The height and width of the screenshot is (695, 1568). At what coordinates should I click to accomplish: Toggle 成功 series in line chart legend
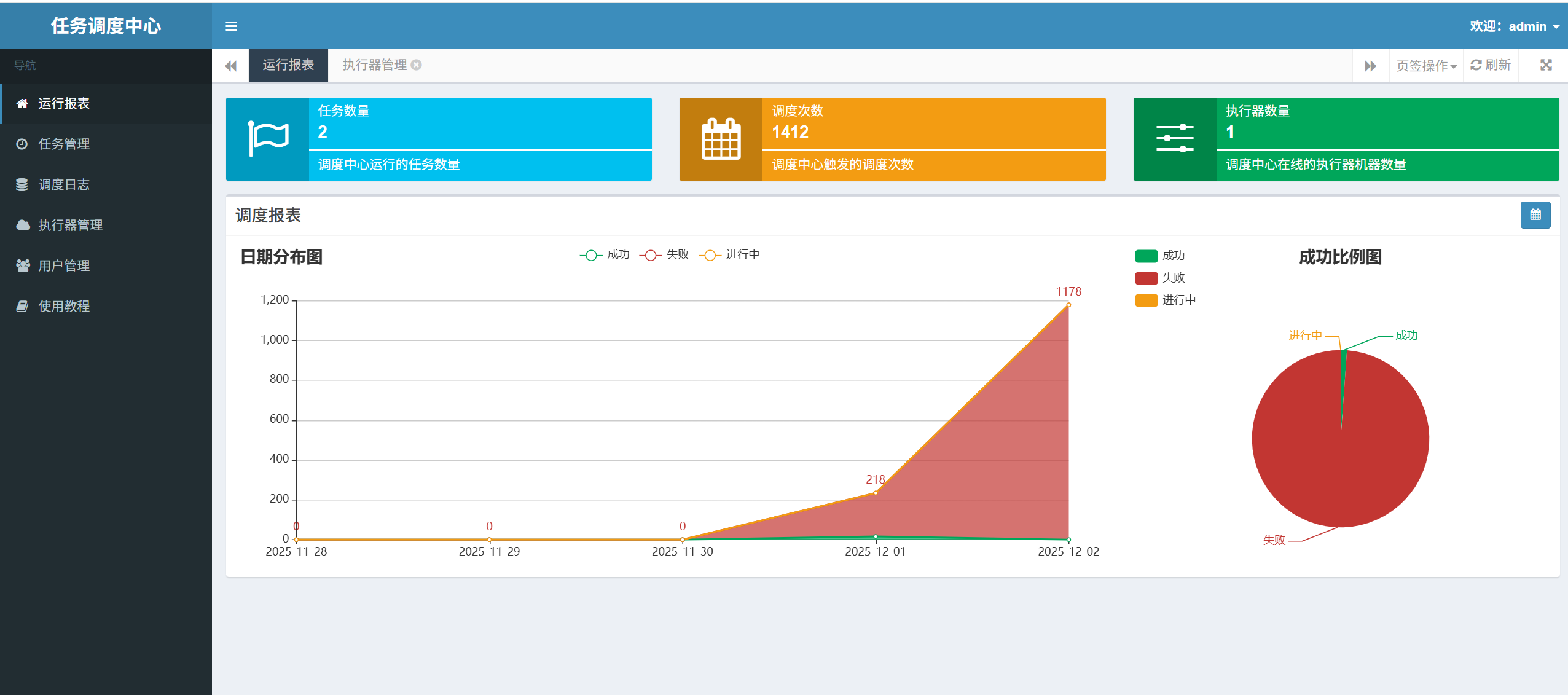(605, 255)
